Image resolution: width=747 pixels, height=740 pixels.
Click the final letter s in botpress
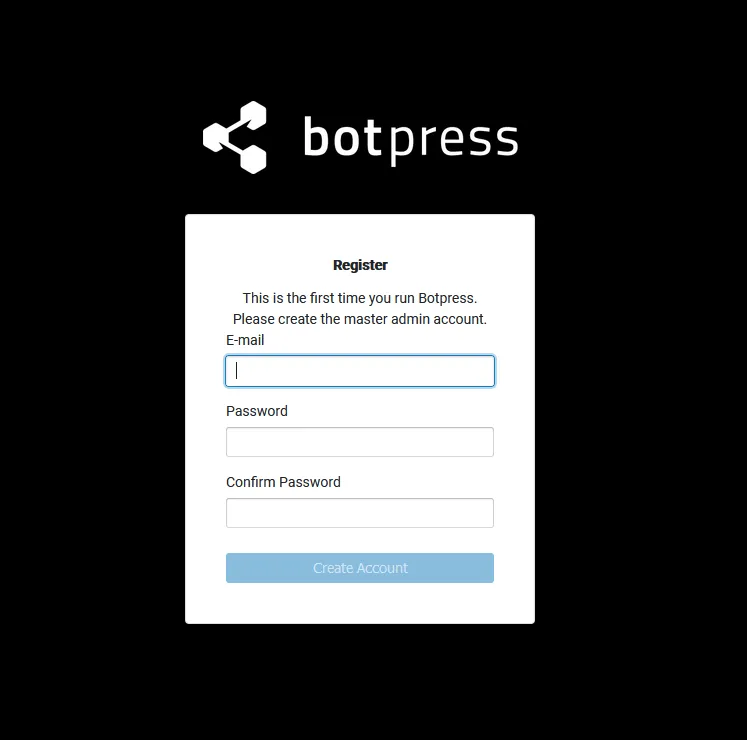[x=507, y=141]
